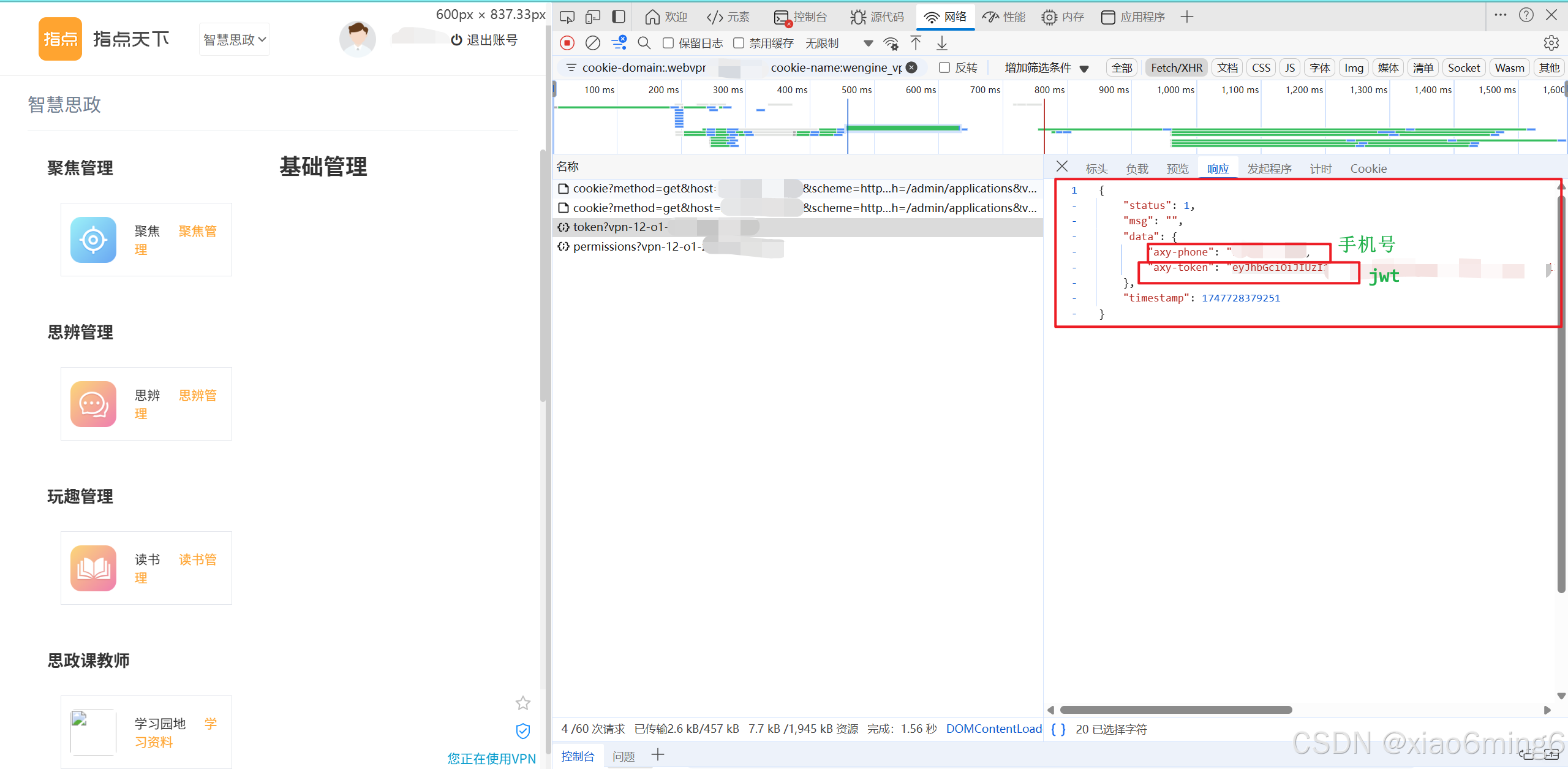This screenshot has height=769, width=1568.
Task: Open the DevTools more options ellipsis
Action: click(x=1500, y=15)
